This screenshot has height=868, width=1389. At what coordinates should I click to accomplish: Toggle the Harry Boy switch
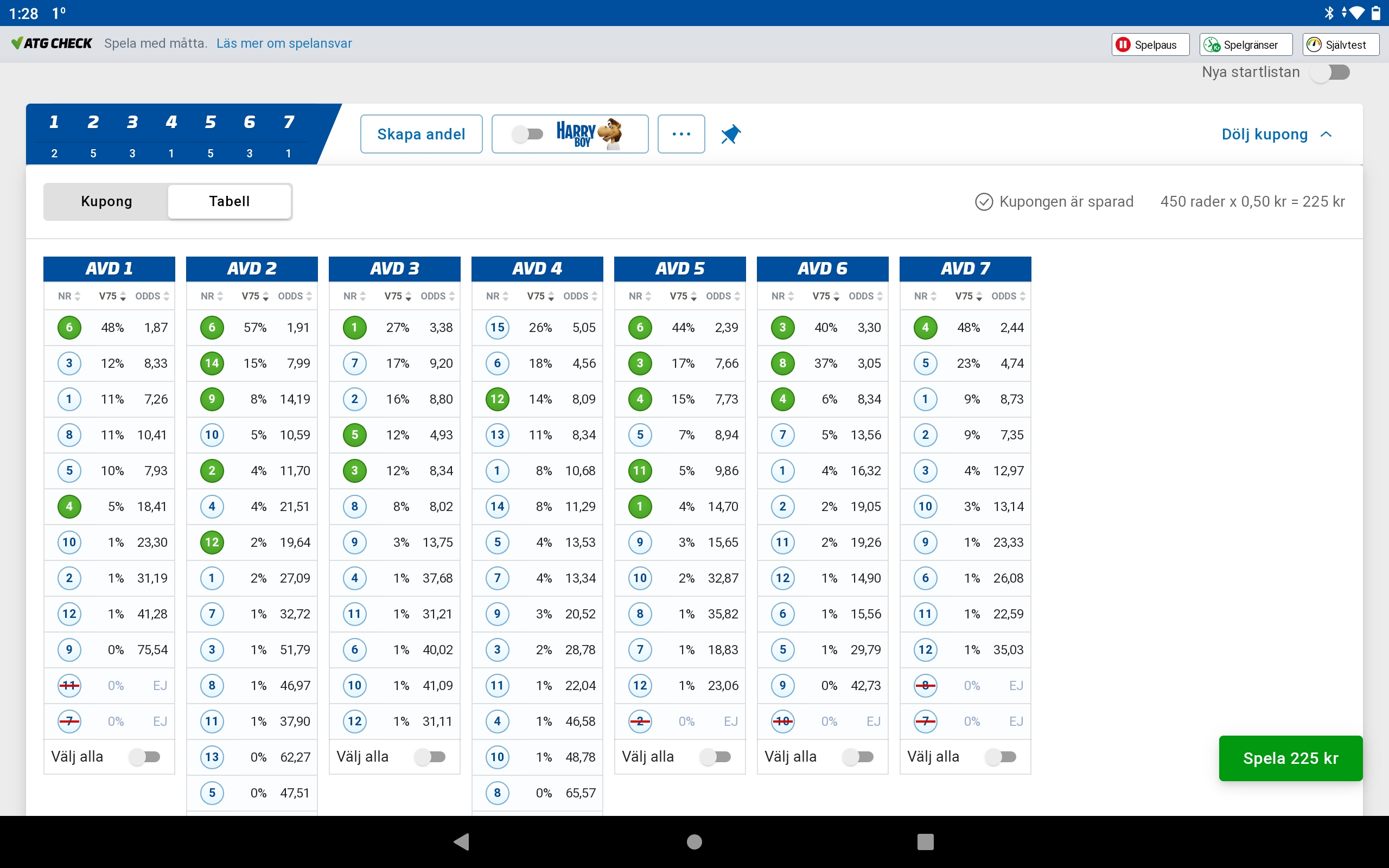point(527,135)
